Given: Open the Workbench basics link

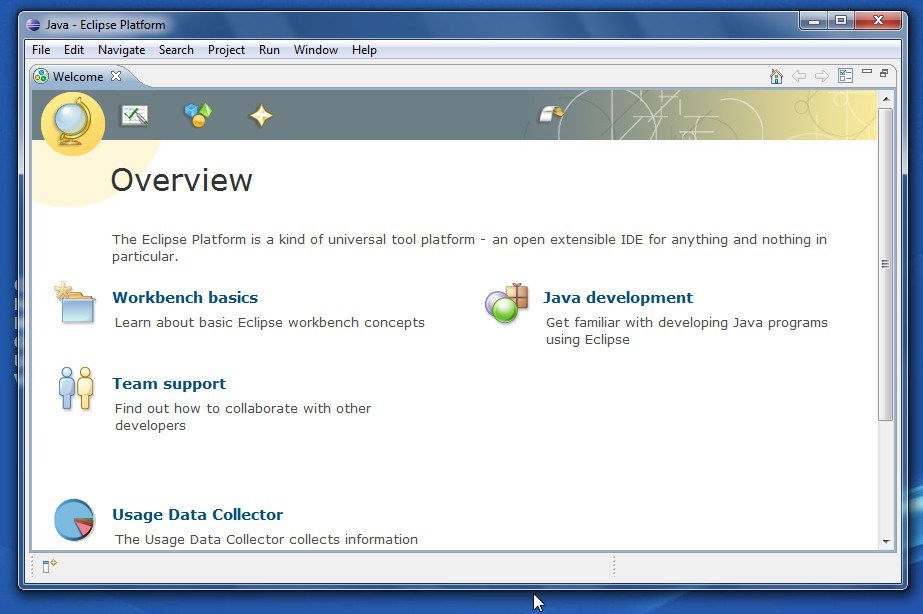Looking at the screenshot, I should point(184,297).
